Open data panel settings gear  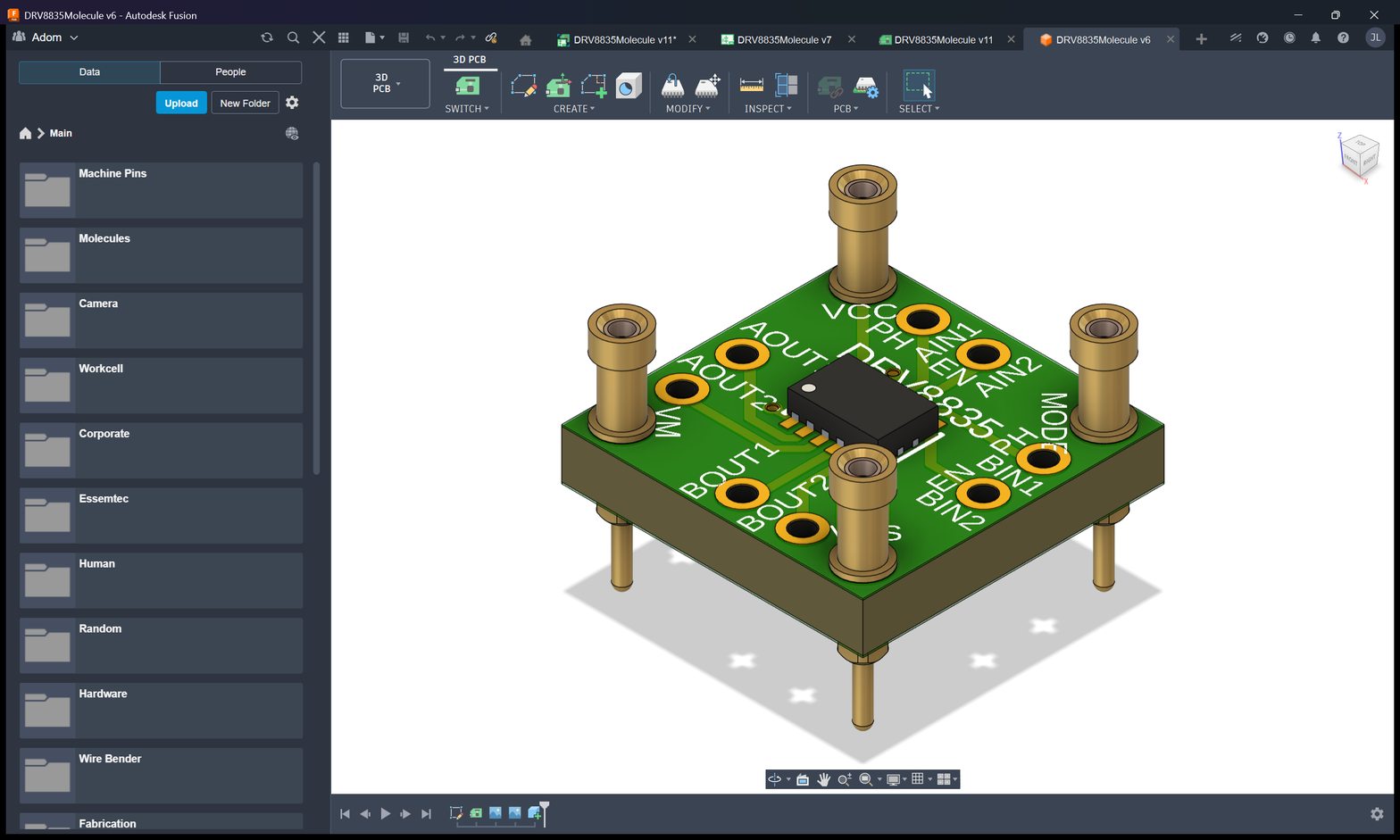coord(292,103)
